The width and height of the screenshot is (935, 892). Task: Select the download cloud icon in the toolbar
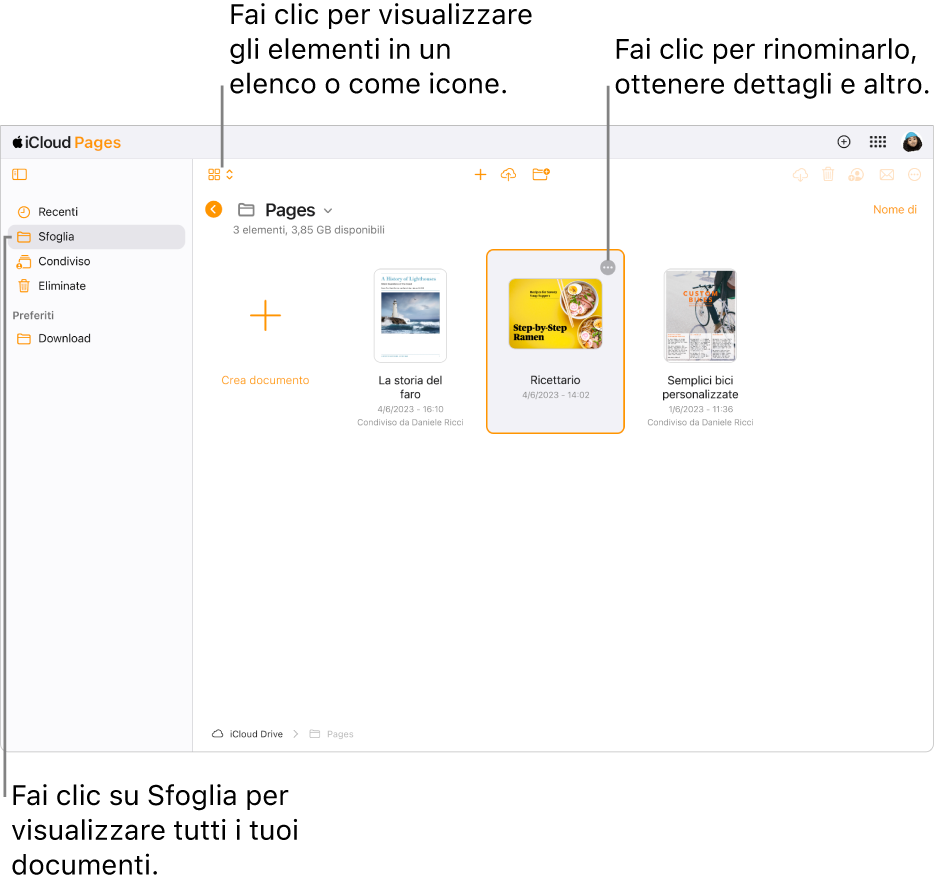799,174
